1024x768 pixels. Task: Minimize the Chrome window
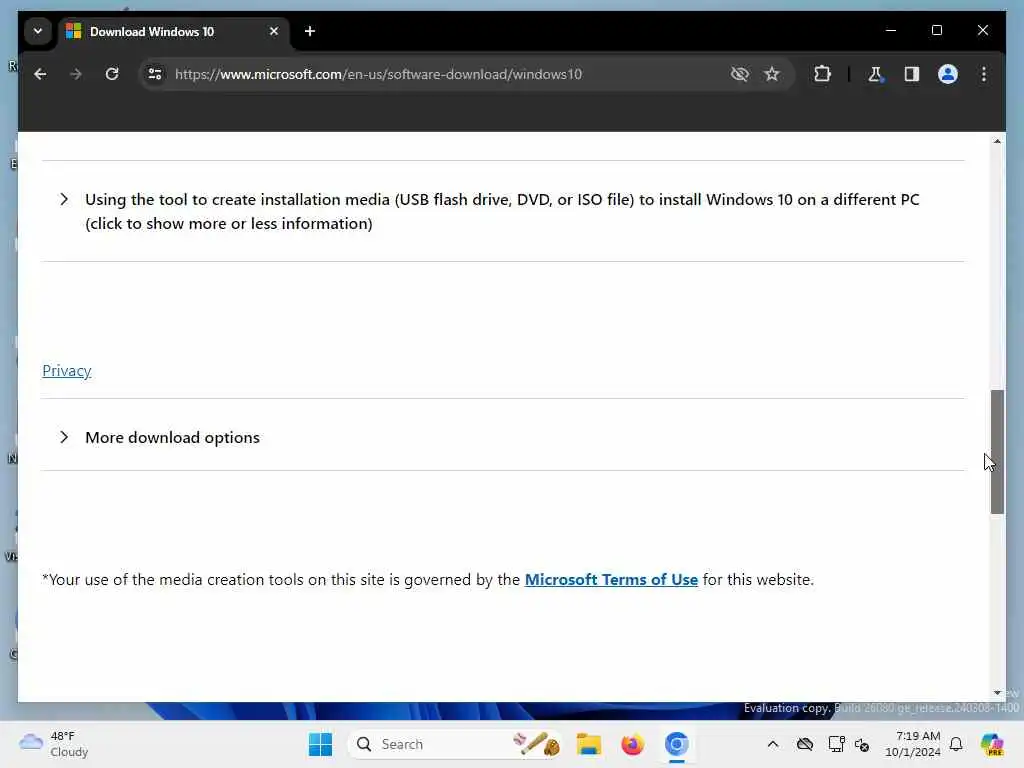click(x=891, y=30)
